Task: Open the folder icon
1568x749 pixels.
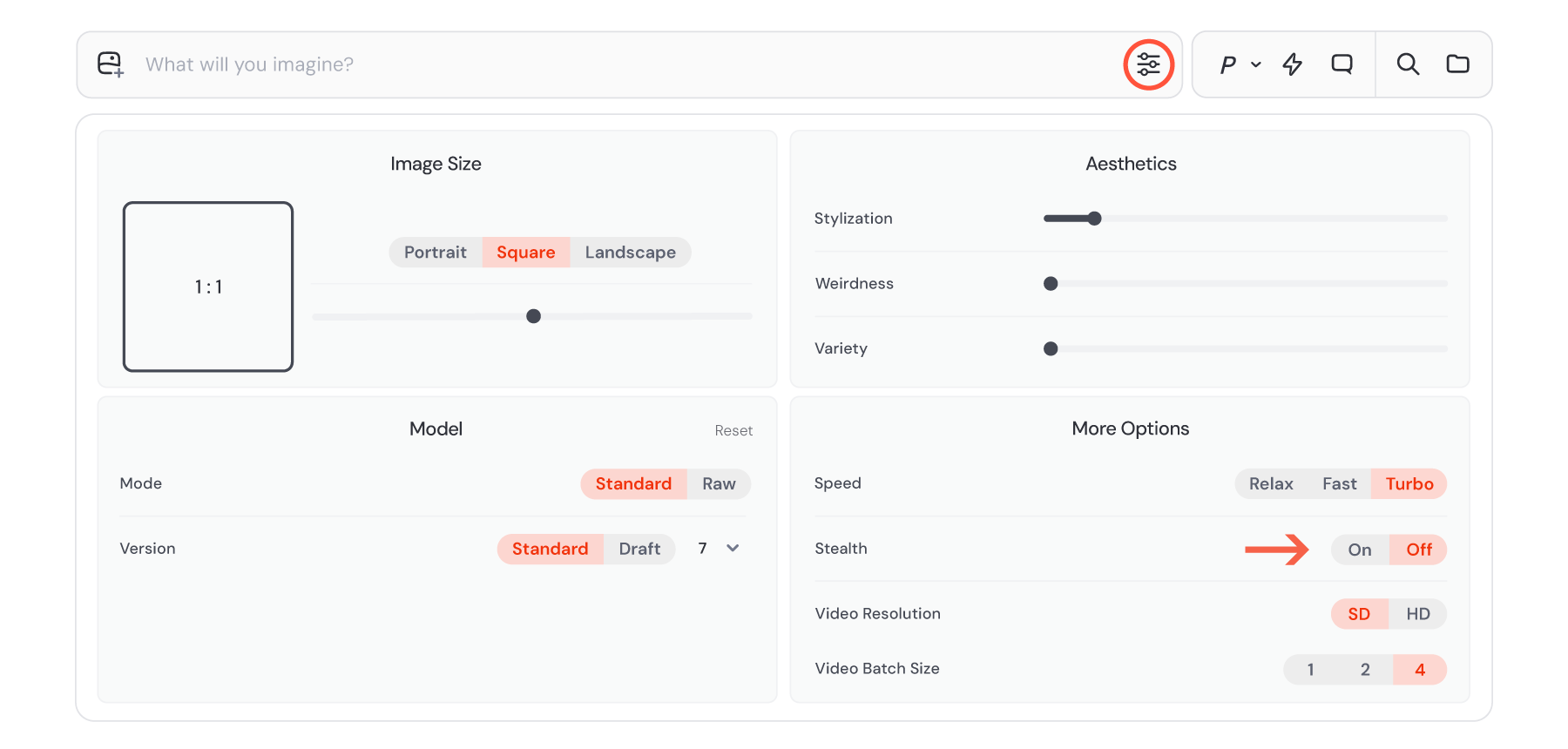Action: point(1457,64)
